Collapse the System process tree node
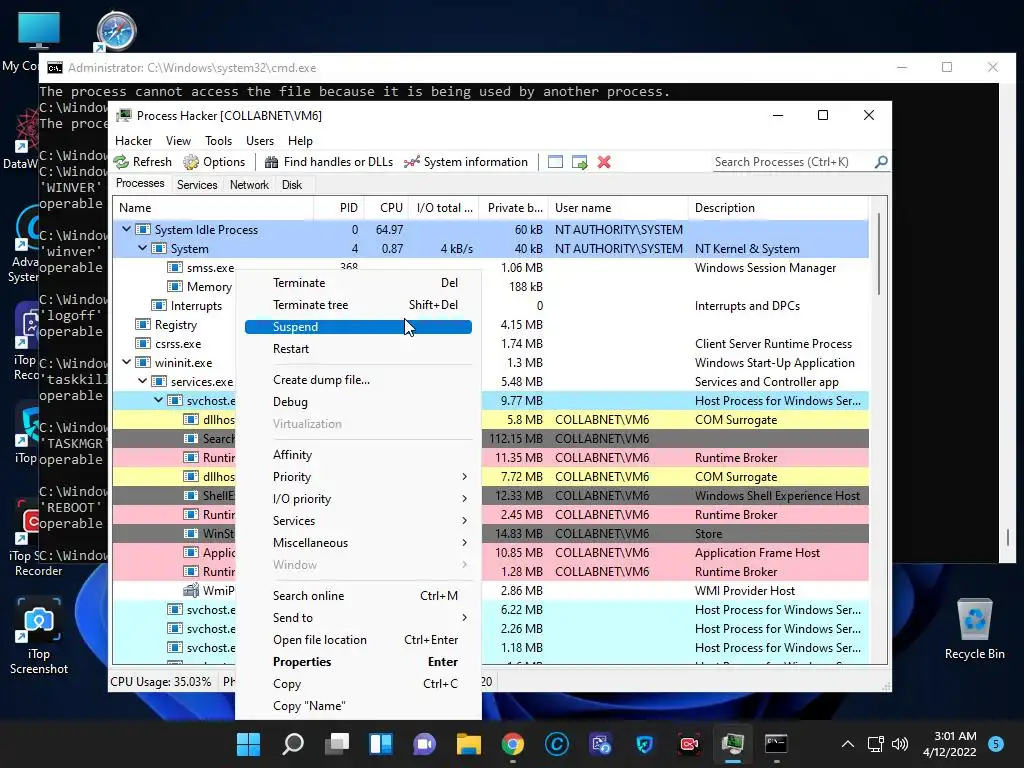 (x=142, y=248)
